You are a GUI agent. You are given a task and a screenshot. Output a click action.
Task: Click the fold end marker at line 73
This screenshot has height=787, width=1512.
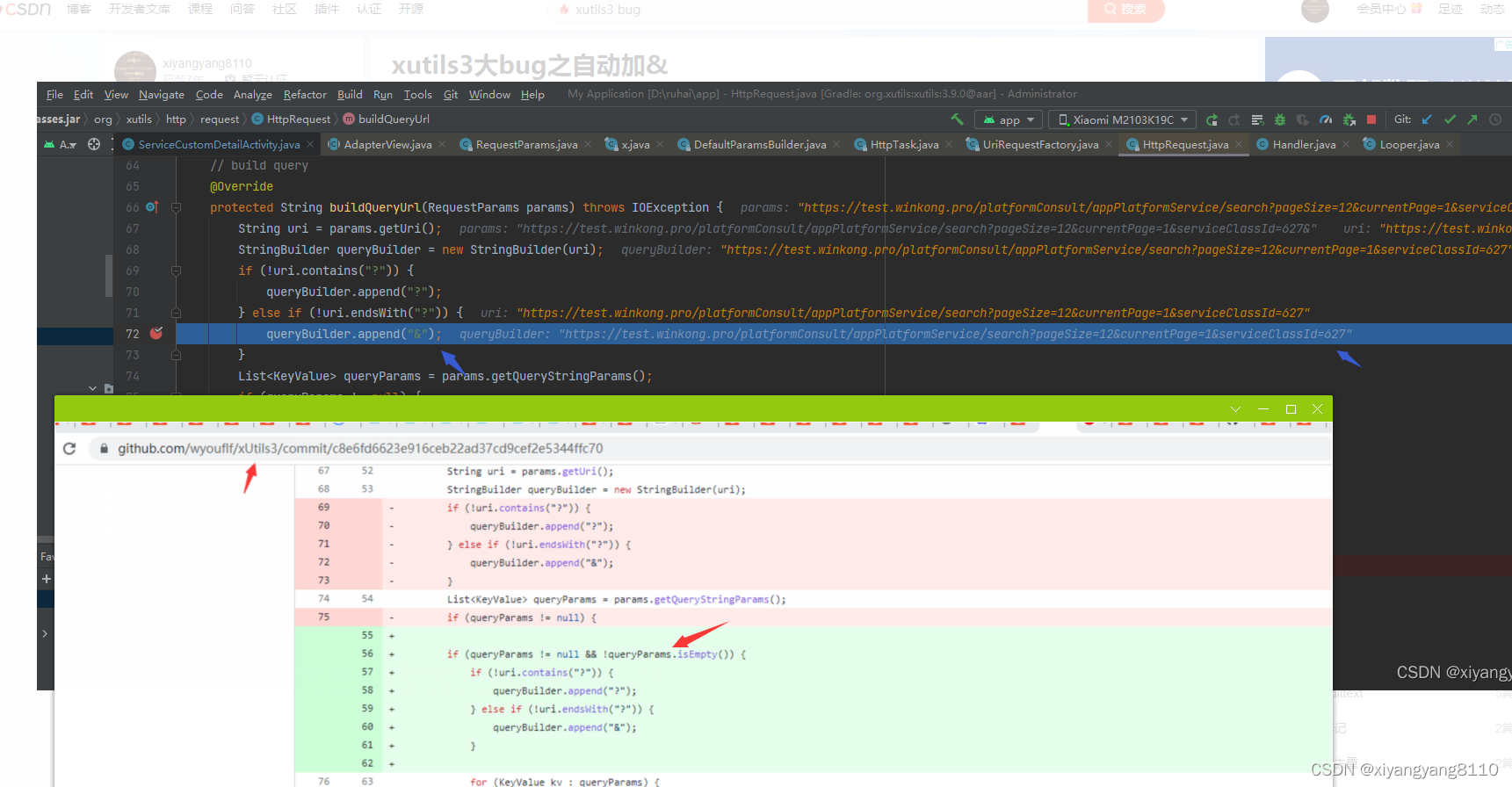point(176,355)
